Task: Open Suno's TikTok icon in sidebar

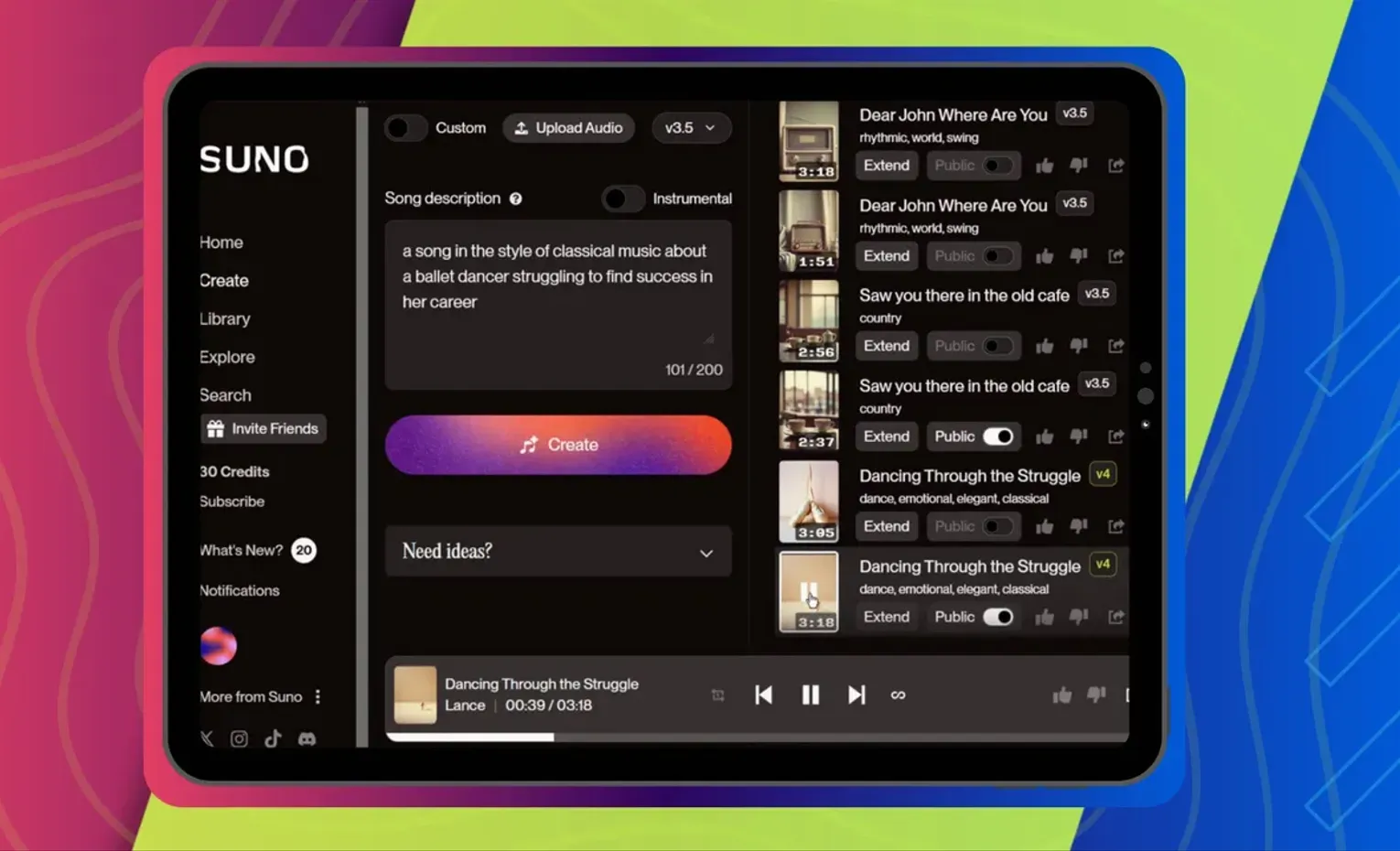Action: point(273,738)
